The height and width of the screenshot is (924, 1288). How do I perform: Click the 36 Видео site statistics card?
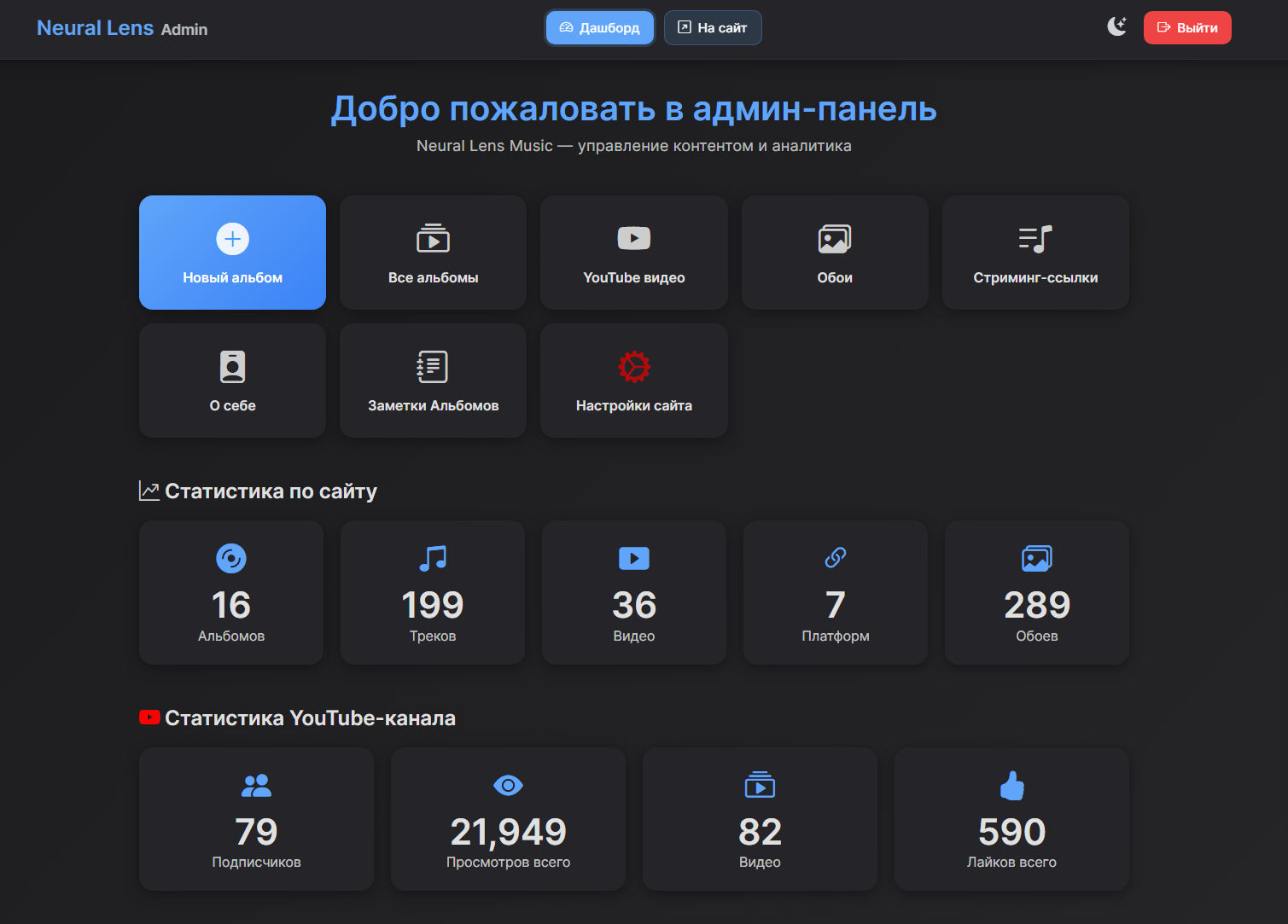pos(634,592)
